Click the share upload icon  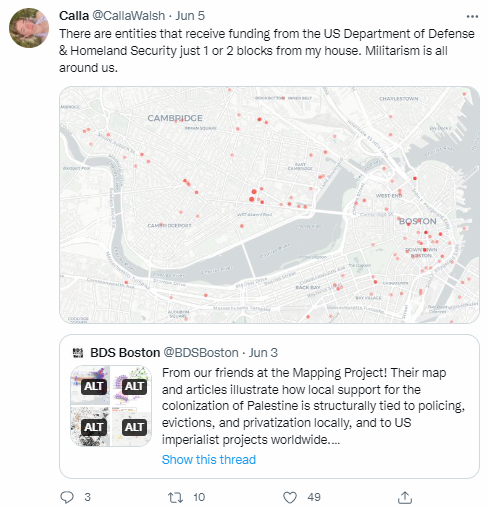pyautogui.click(x=405, y=497)
